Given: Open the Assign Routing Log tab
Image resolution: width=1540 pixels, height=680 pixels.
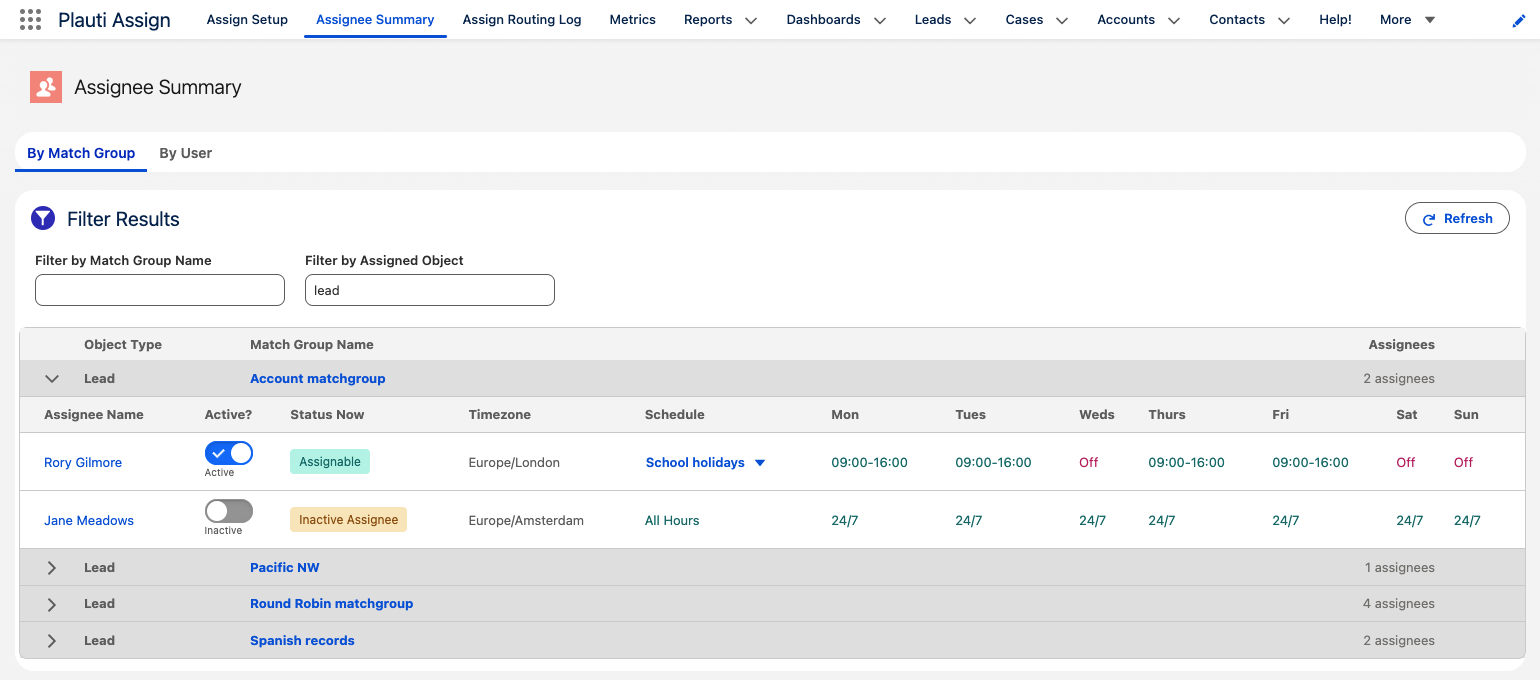Looking at the screenshot, I should coord(522,19).
